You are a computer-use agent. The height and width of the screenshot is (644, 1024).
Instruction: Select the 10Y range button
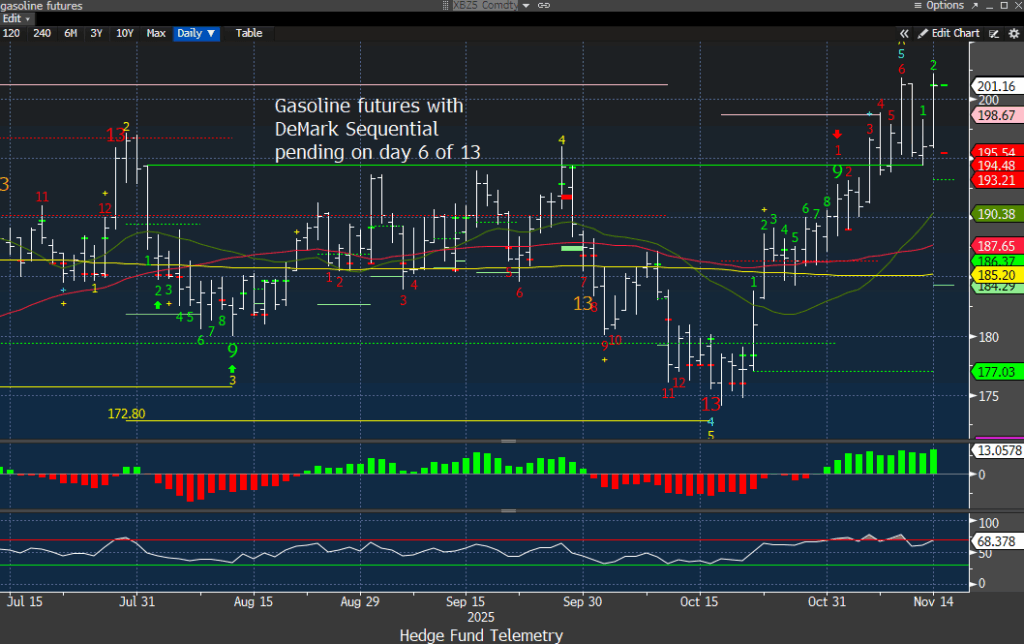coord(125,33)
